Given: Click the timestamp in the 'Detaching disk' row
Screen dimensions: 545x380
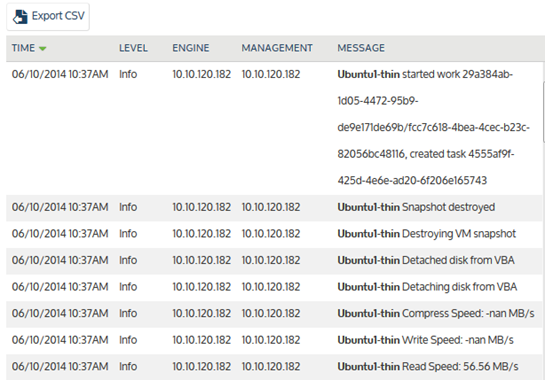Looking at the screenshot, I should click(x=60, y=287).
